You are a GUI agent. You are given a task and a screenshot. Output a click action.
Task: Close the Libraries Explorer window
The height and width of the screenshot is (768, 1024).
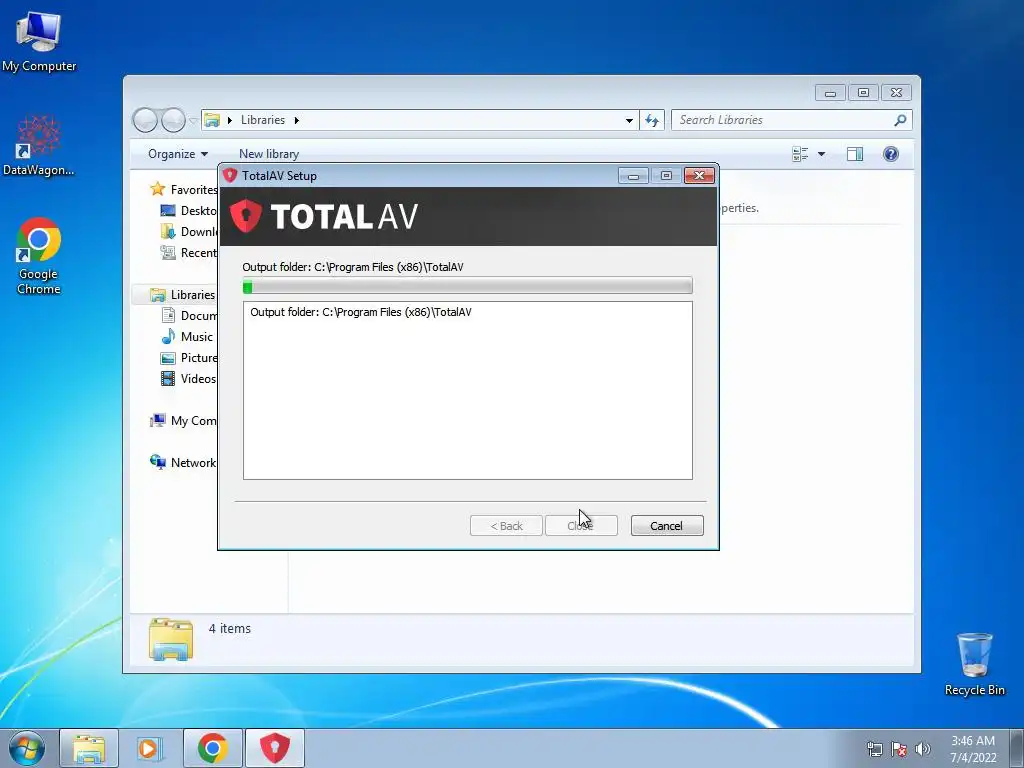click(896, 93)
